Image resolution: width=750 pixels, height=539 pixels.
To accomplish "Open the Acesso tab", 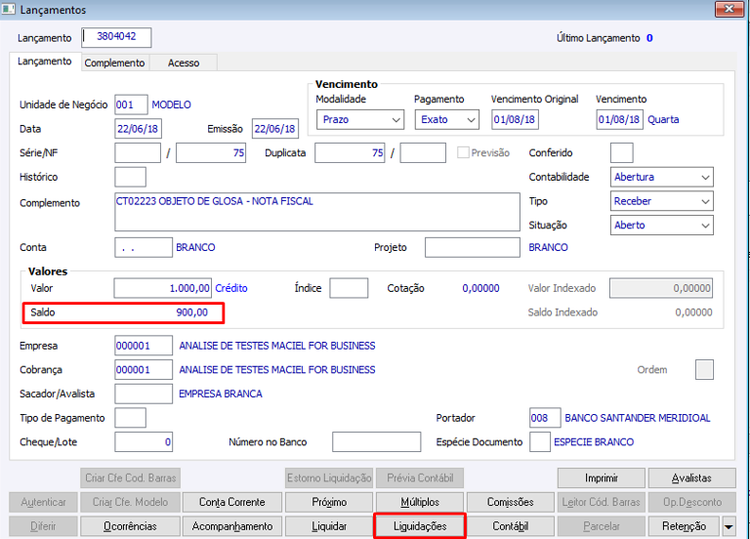I will point(183,63).
